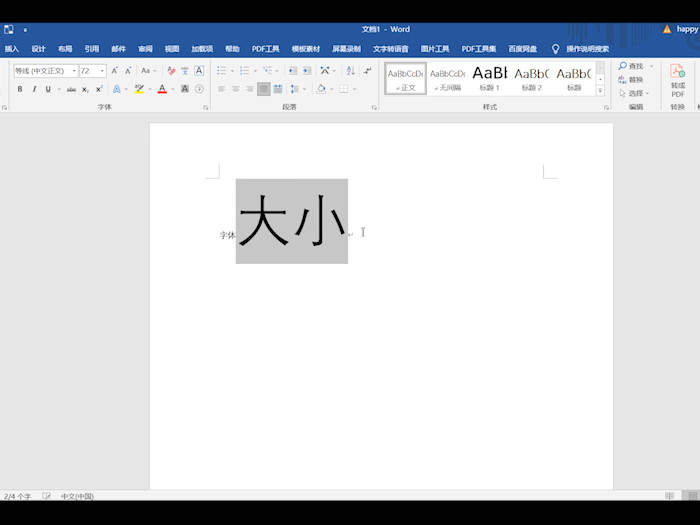Toggle show paragraph marks
This screenshot has width=700, height=525.
(367, 71)
